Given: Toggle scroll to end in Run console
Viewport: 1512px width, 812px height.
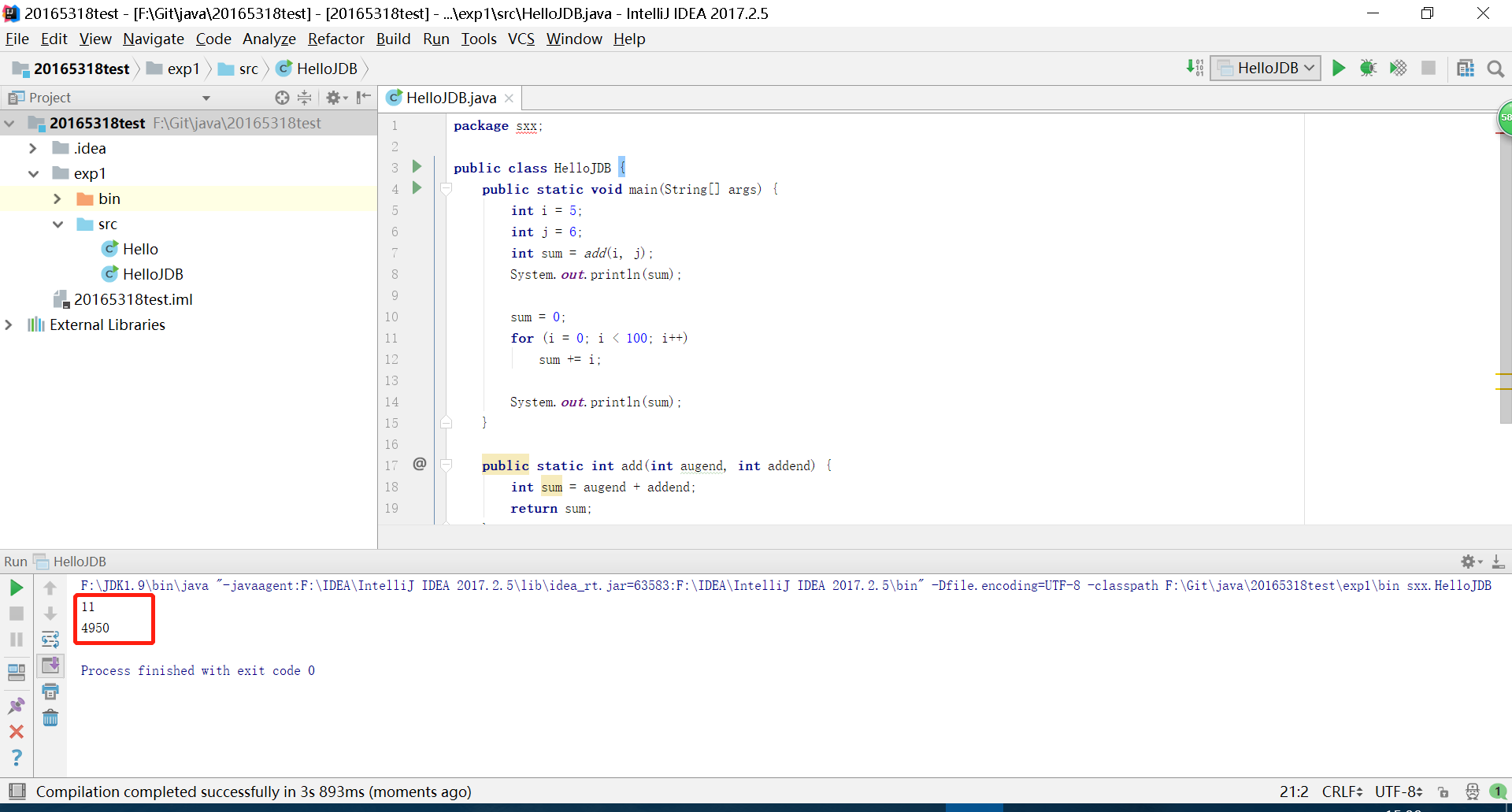Looking at the screenshot, I should (50, 666).
